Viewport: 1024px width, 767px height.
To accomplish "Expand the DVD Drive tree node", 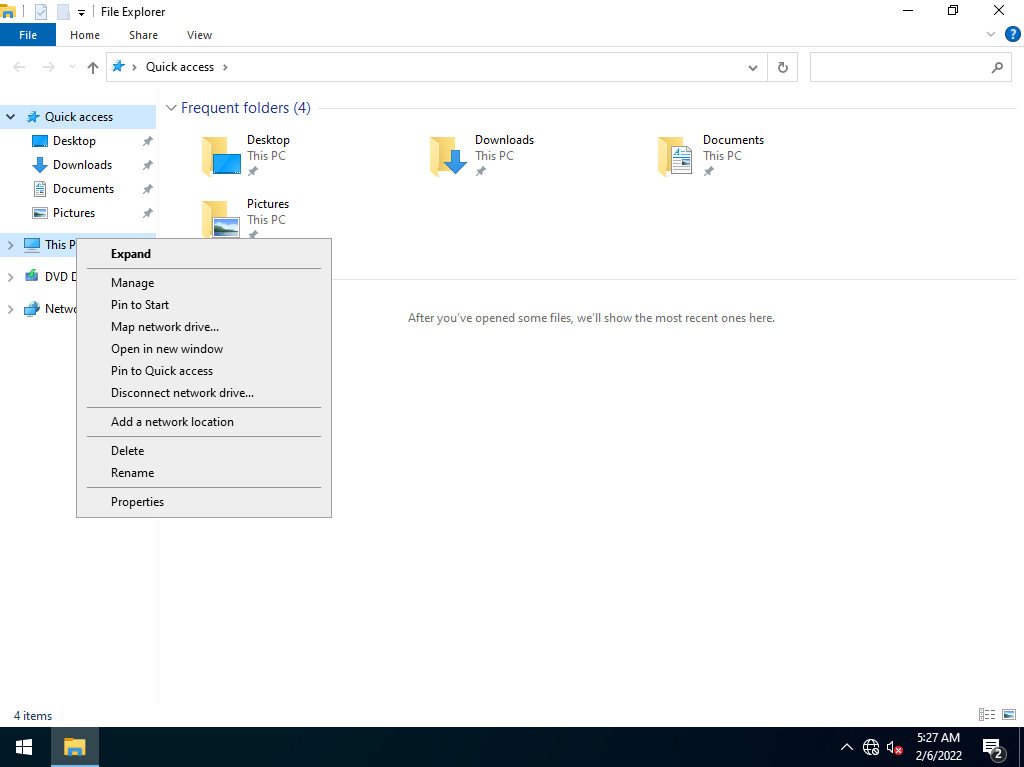I will tap(10, 277).
